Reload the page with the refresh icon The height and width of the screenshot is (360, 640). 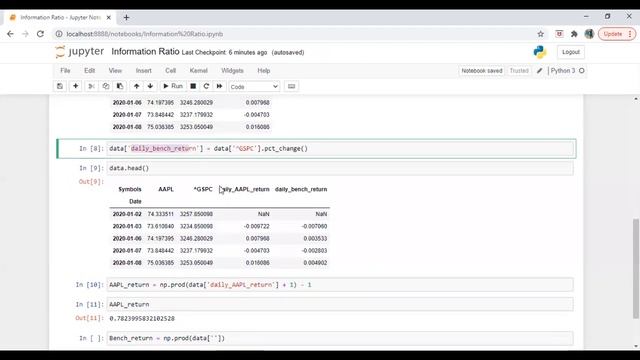click(40, 34)
